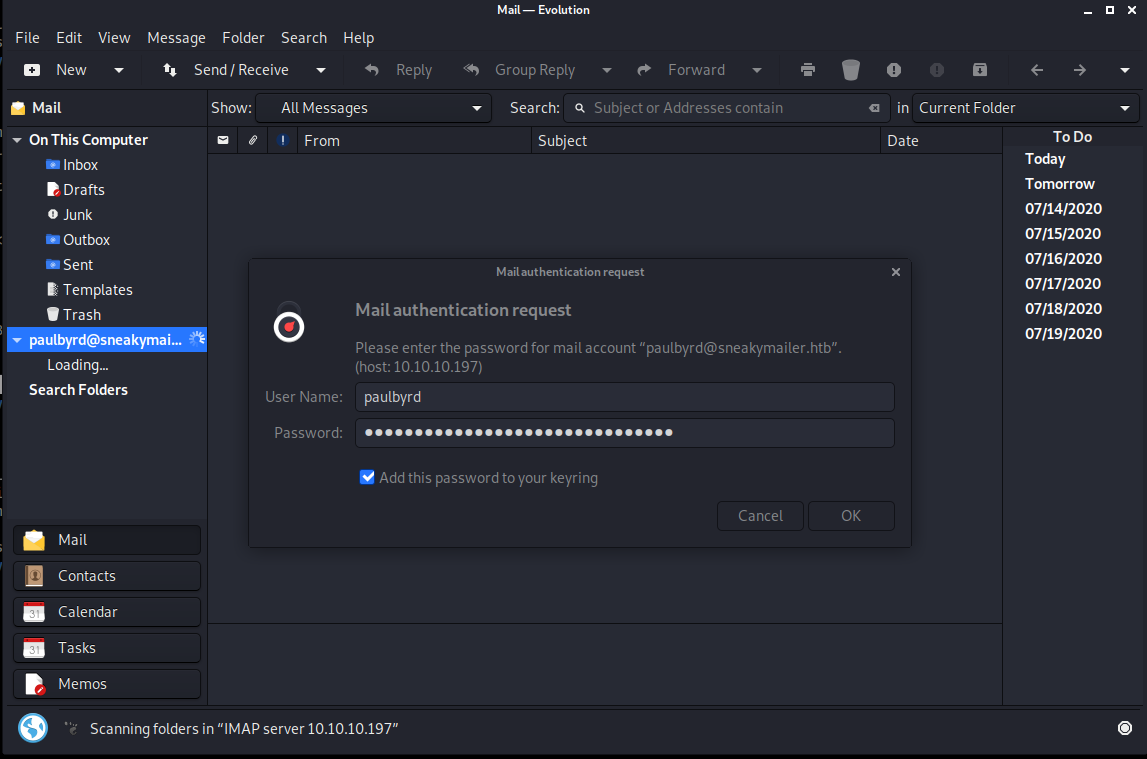Select the Junk folder
This screenshot has width=1147, height=759.
[x=77, y=214]
